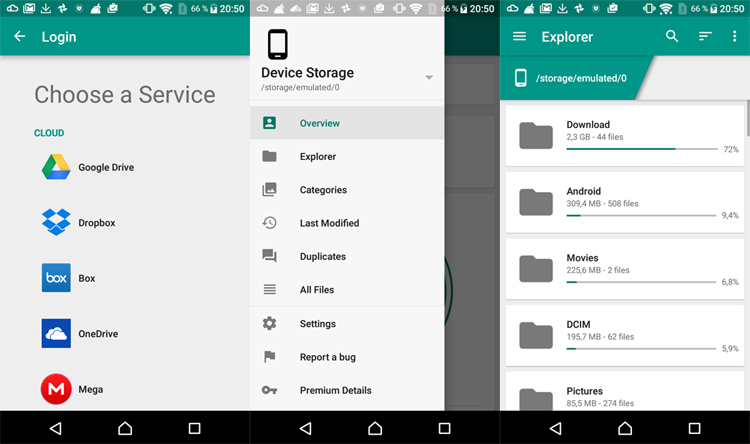This screenshot has height=444, width=750.
Task: Go back from the Login screen
Action: pos(20,36)
